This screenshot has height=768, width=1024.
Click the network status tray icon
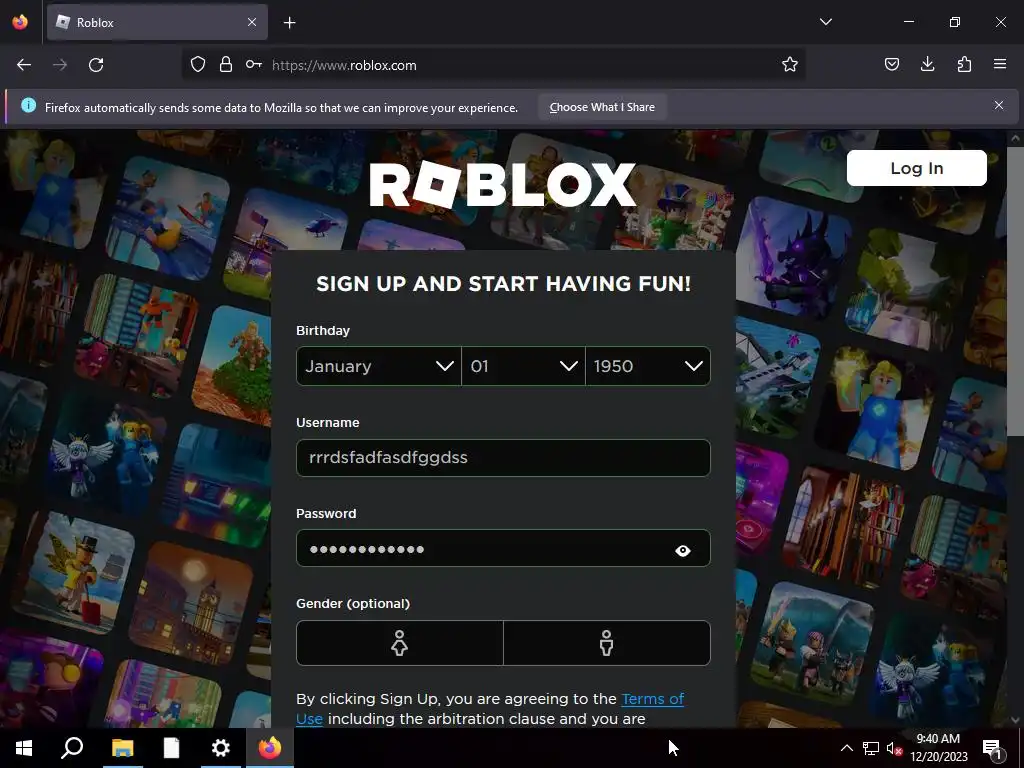click(871, 748)
